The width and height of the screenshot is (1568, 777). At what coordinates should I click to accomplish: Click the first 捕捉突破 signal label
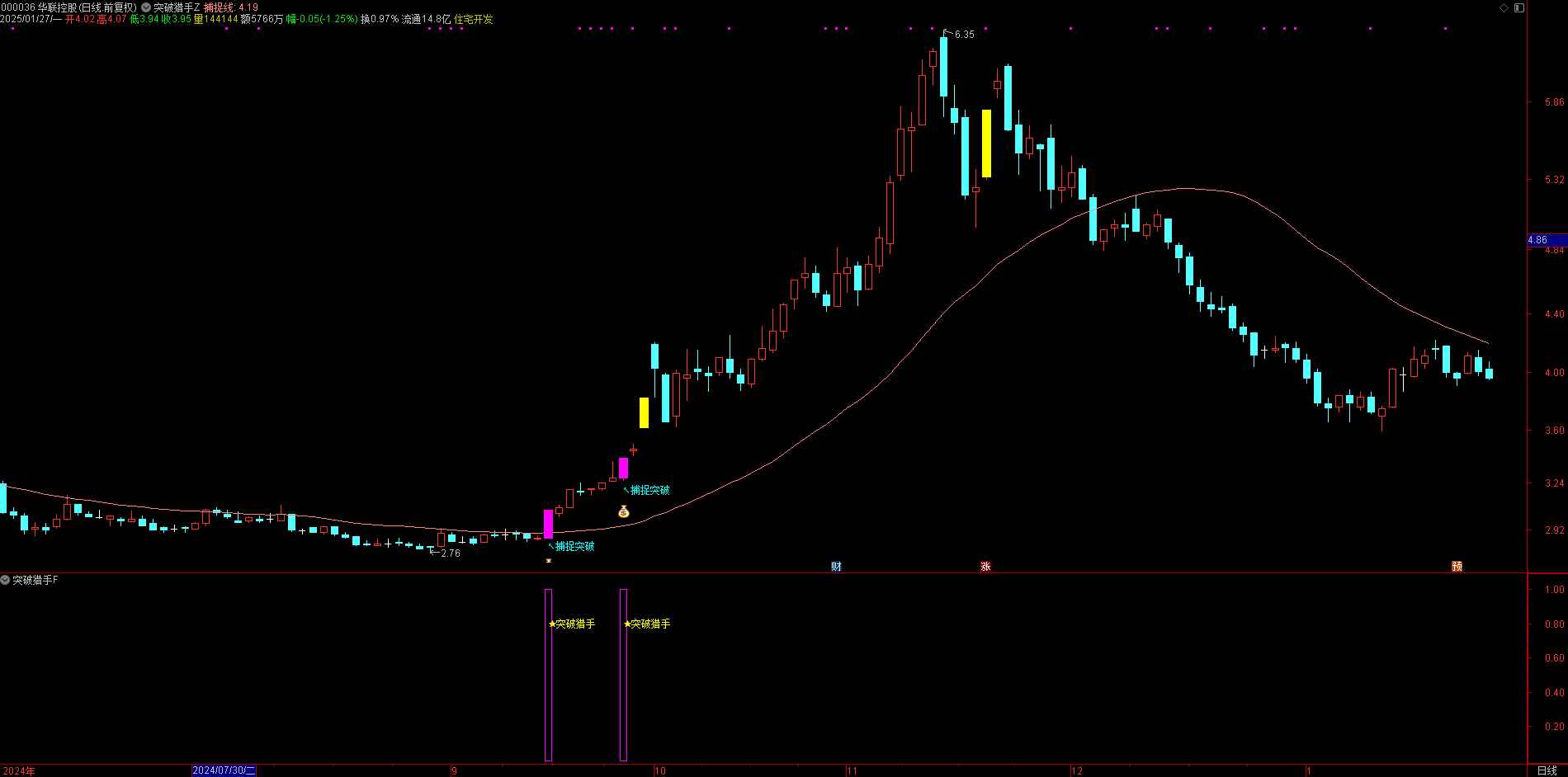click(x=574, y=546)
